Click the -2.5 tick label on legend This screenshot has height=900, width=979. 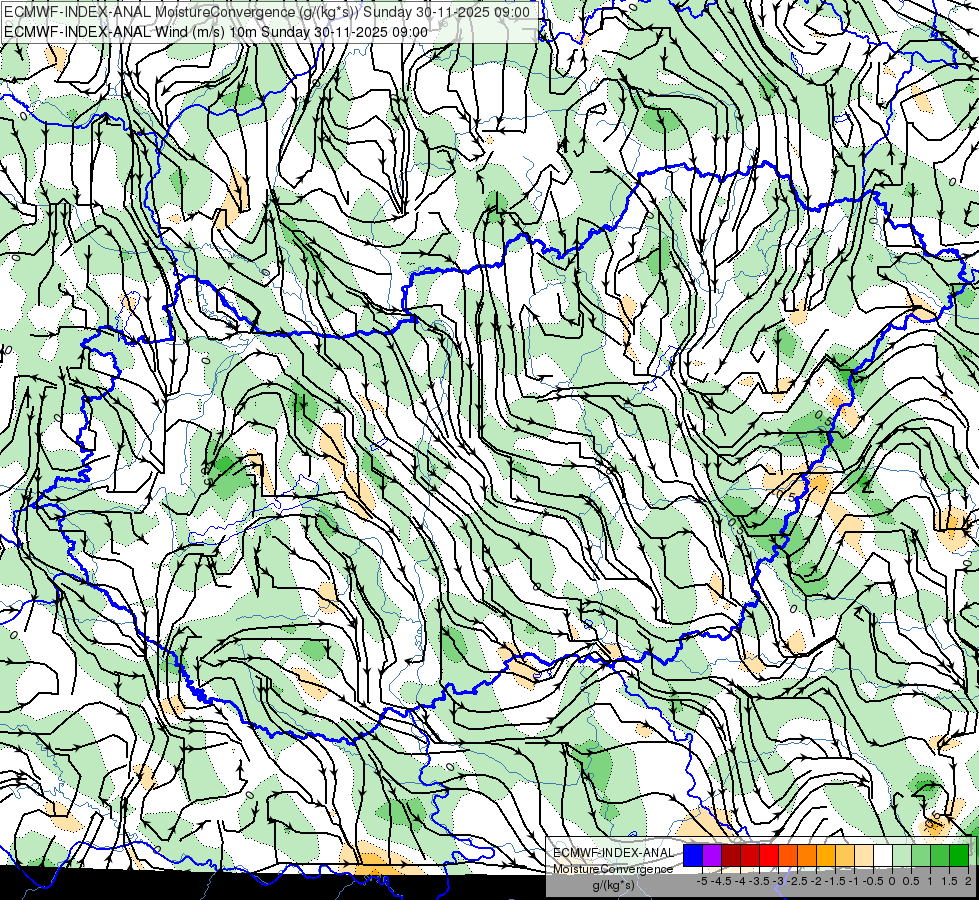click(797, 881)
